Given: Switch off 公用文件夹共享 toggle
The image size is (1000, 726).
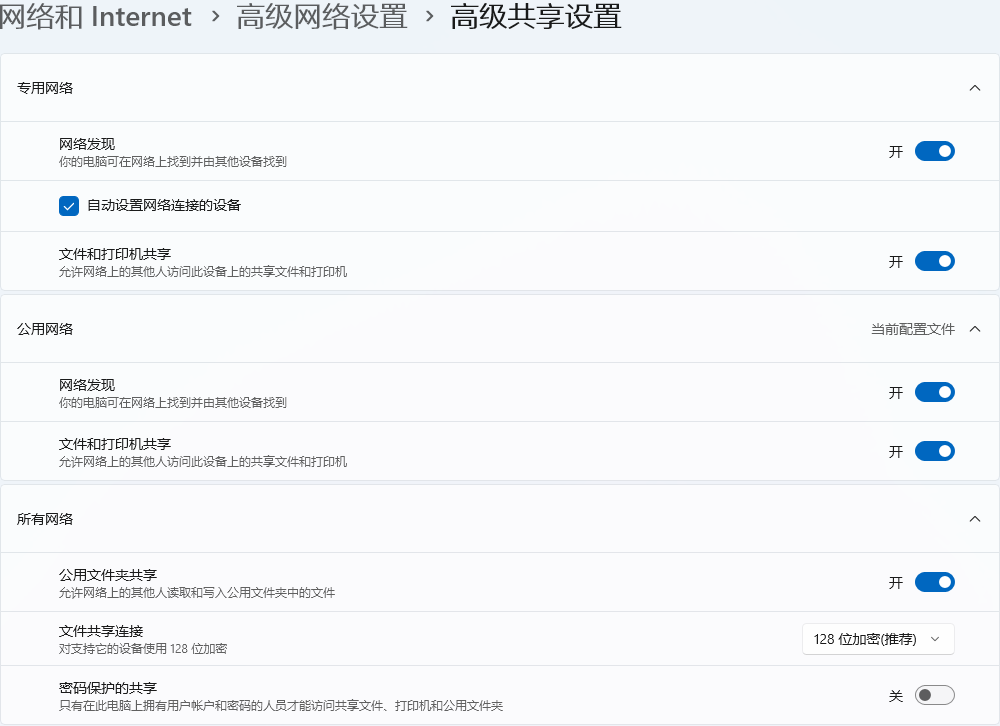Looking at the screenshot, I should click(934, 583).
